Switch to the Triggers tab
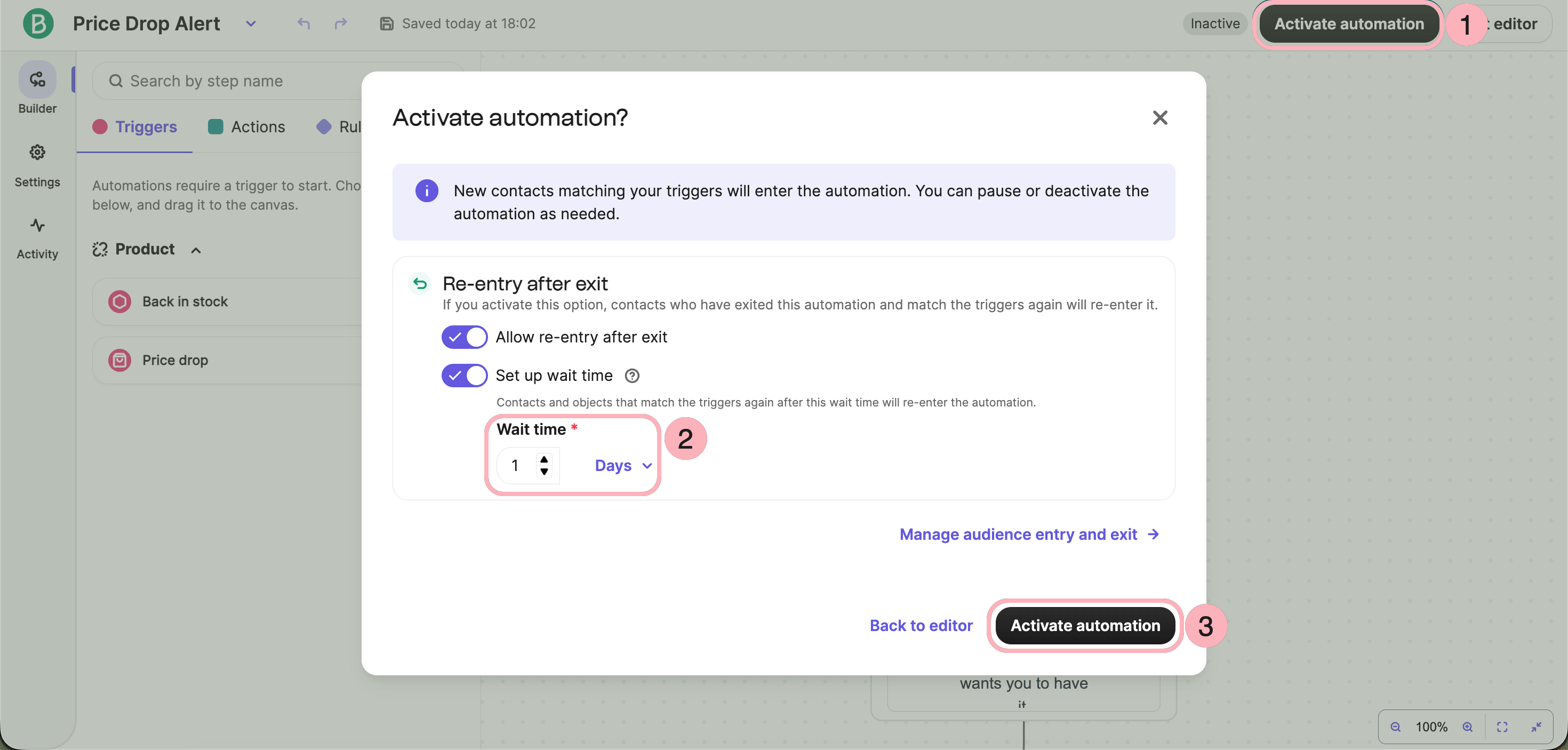The width and height of the screenshot is (1568, 750). coord(134,126)
